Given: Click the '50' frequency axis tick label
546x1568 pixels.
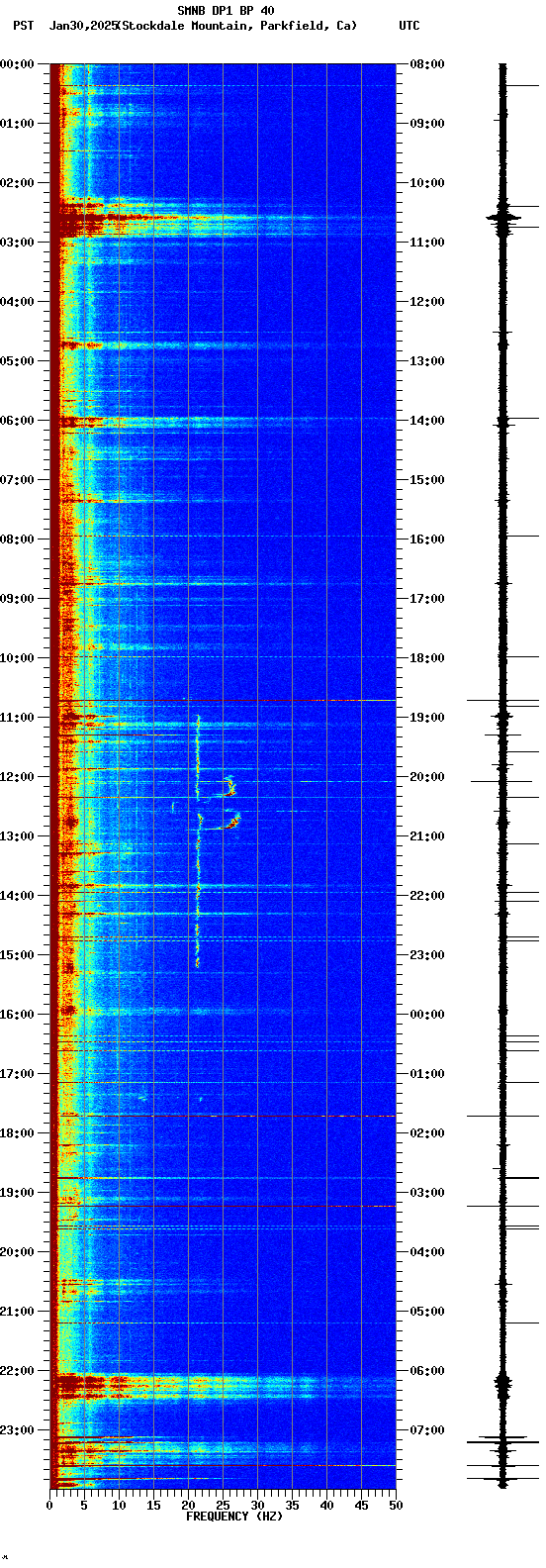Looking at the screenshot, I should (x=396, y=1506).
